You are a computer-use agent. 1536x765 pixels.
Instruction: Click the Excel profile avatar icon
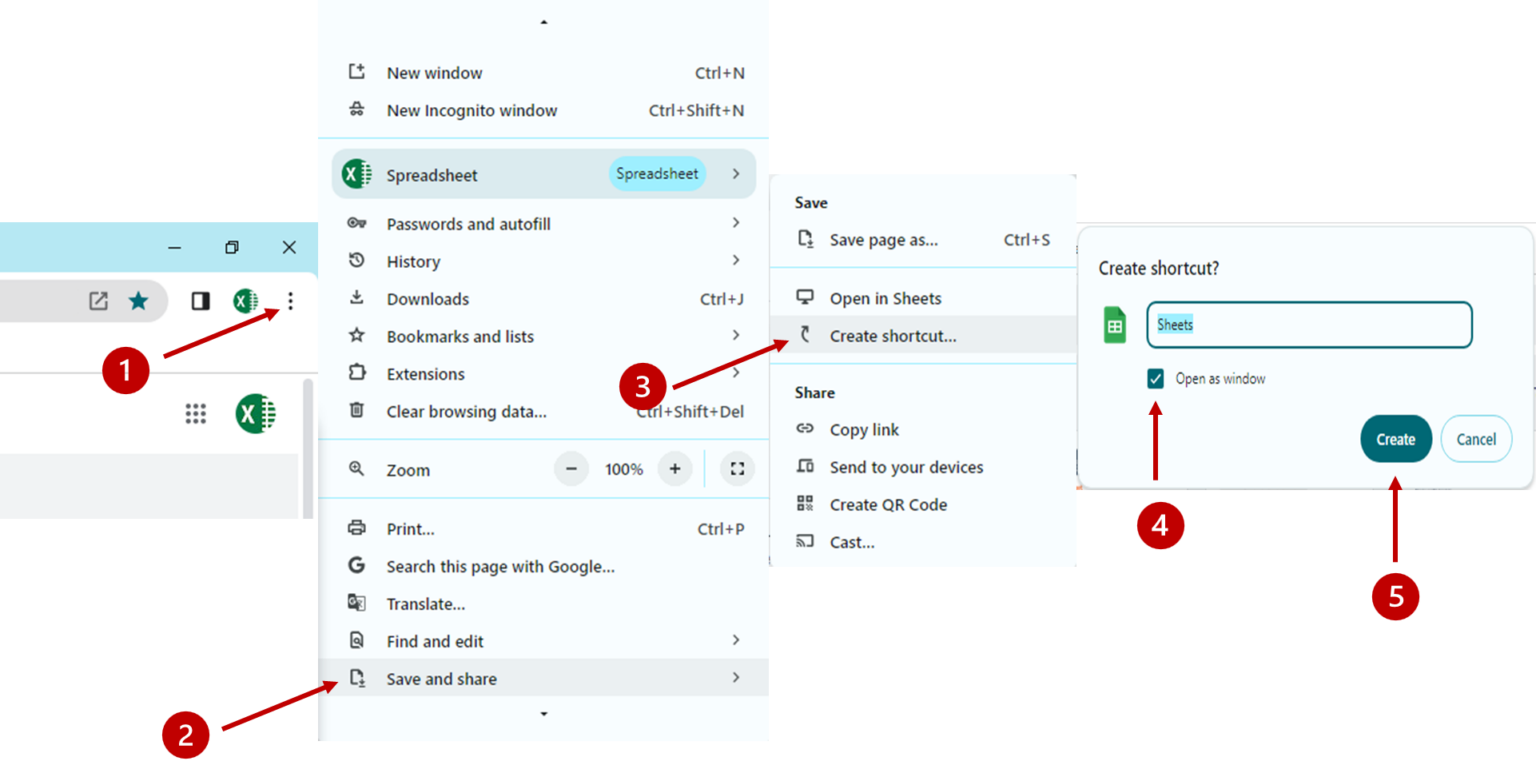pos(246,300)
